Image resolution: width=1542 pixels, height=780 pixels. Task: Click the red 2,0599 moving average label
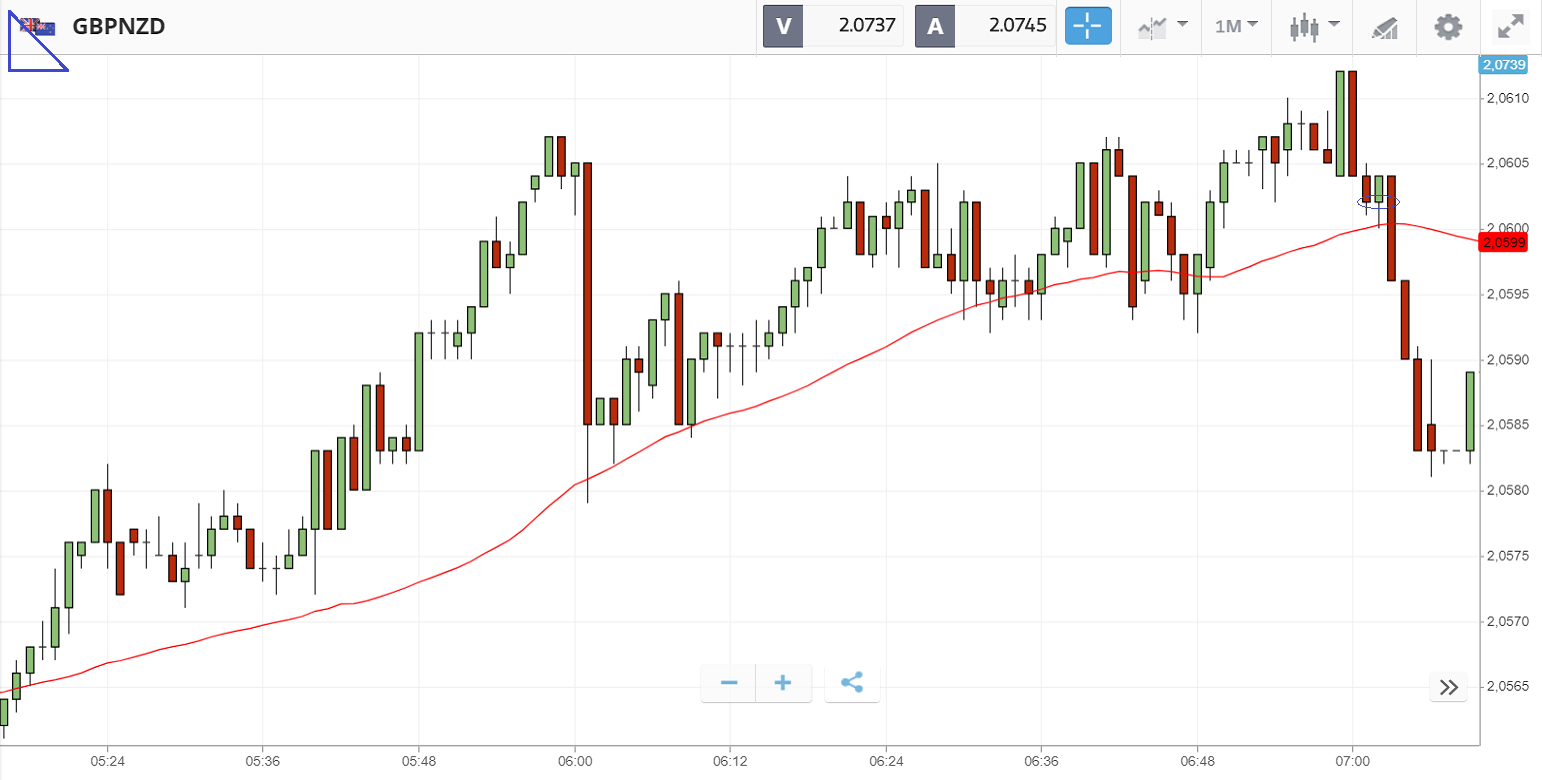(x=1504, y=242)
